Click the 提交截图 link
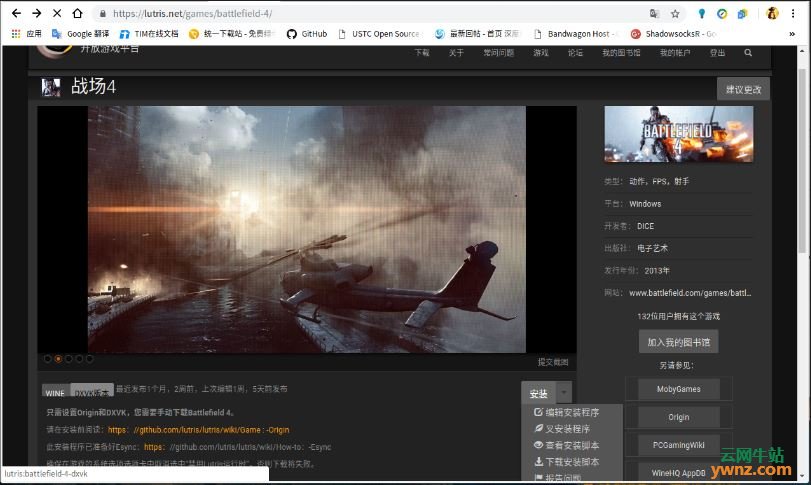Screen dimensions: 811x485 553,362
